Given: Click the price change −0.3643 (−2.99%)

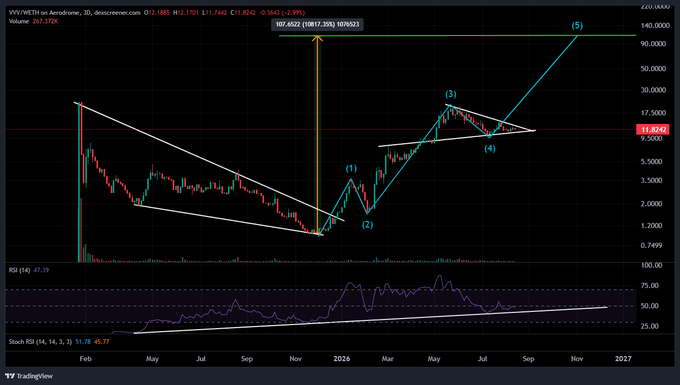Looking at the screenshot, I should tap(281, 13).
